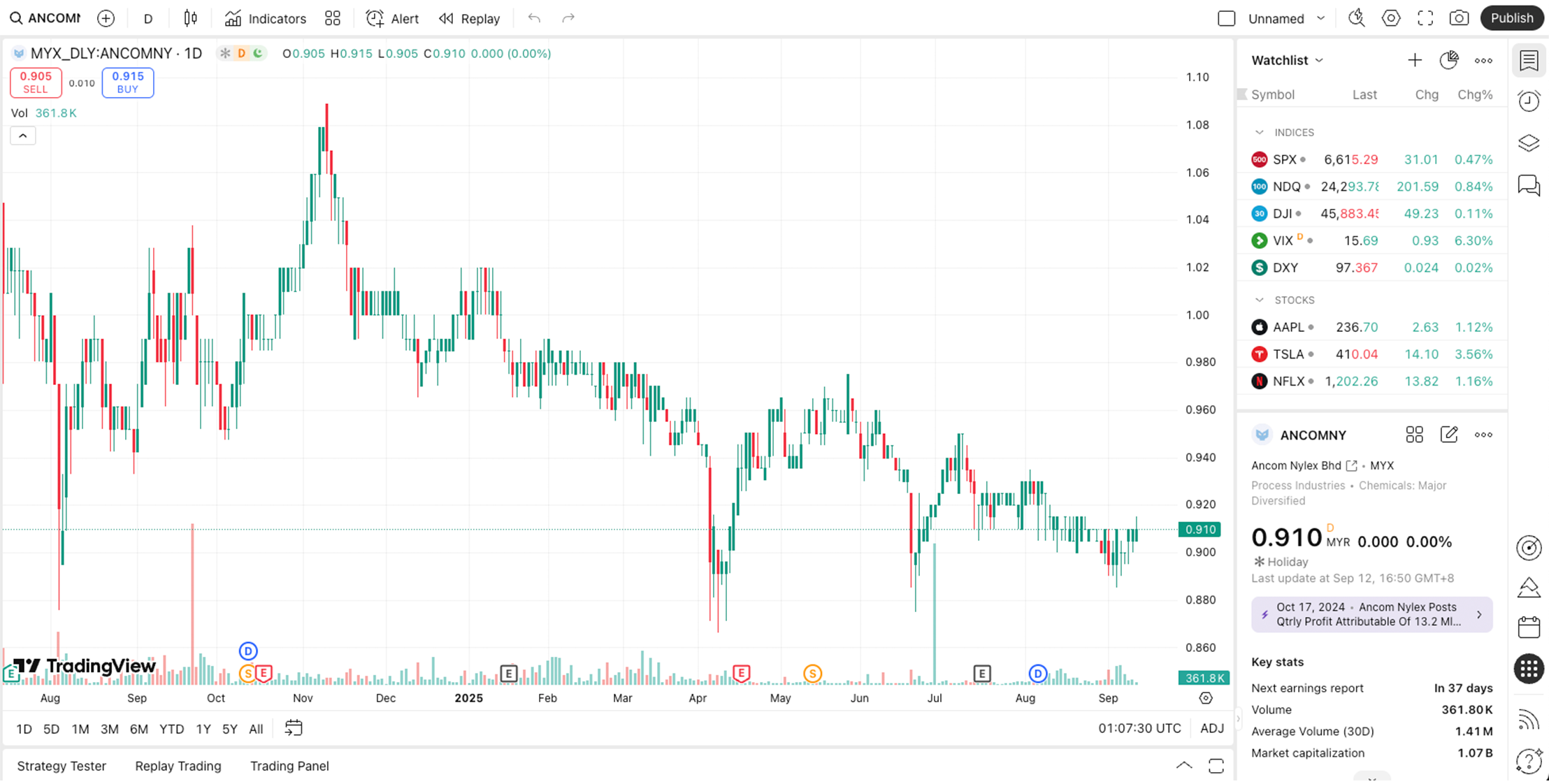Select the layout setup square icon
1549x784 pixels.
coord(1227,18)
